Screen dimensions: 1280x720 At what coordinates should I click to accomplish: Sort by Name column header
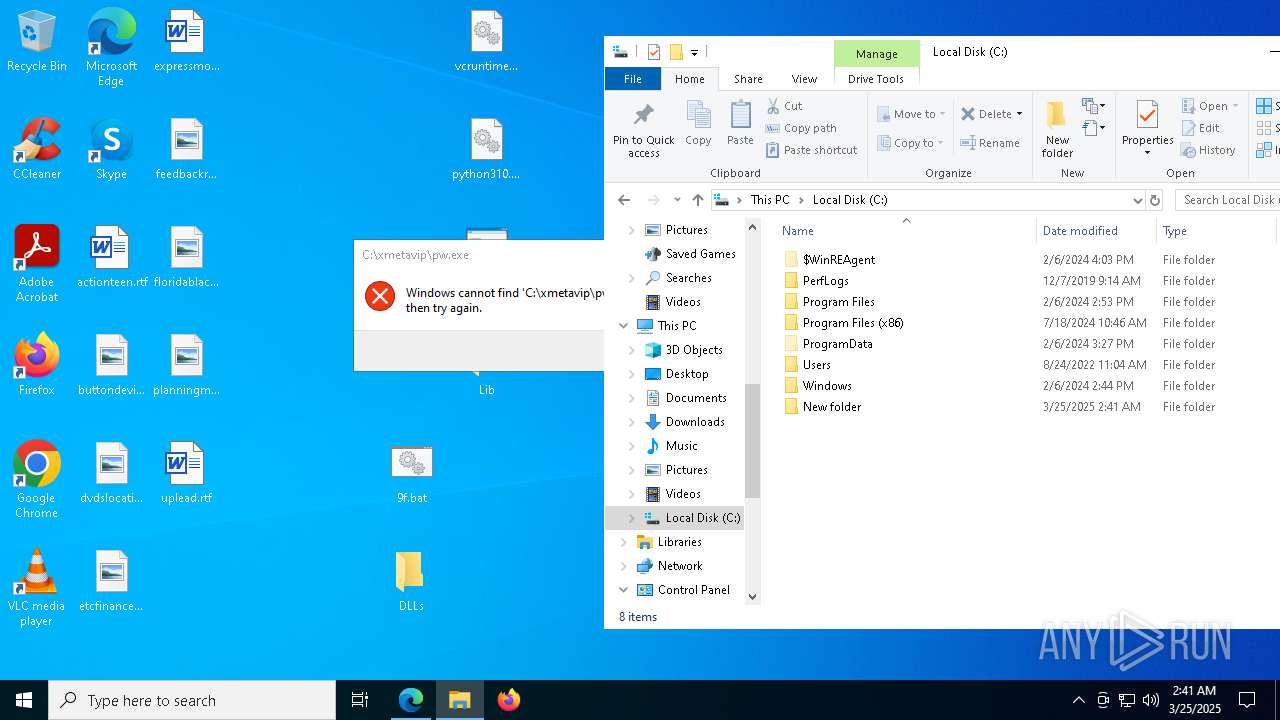tap(905, 231)
